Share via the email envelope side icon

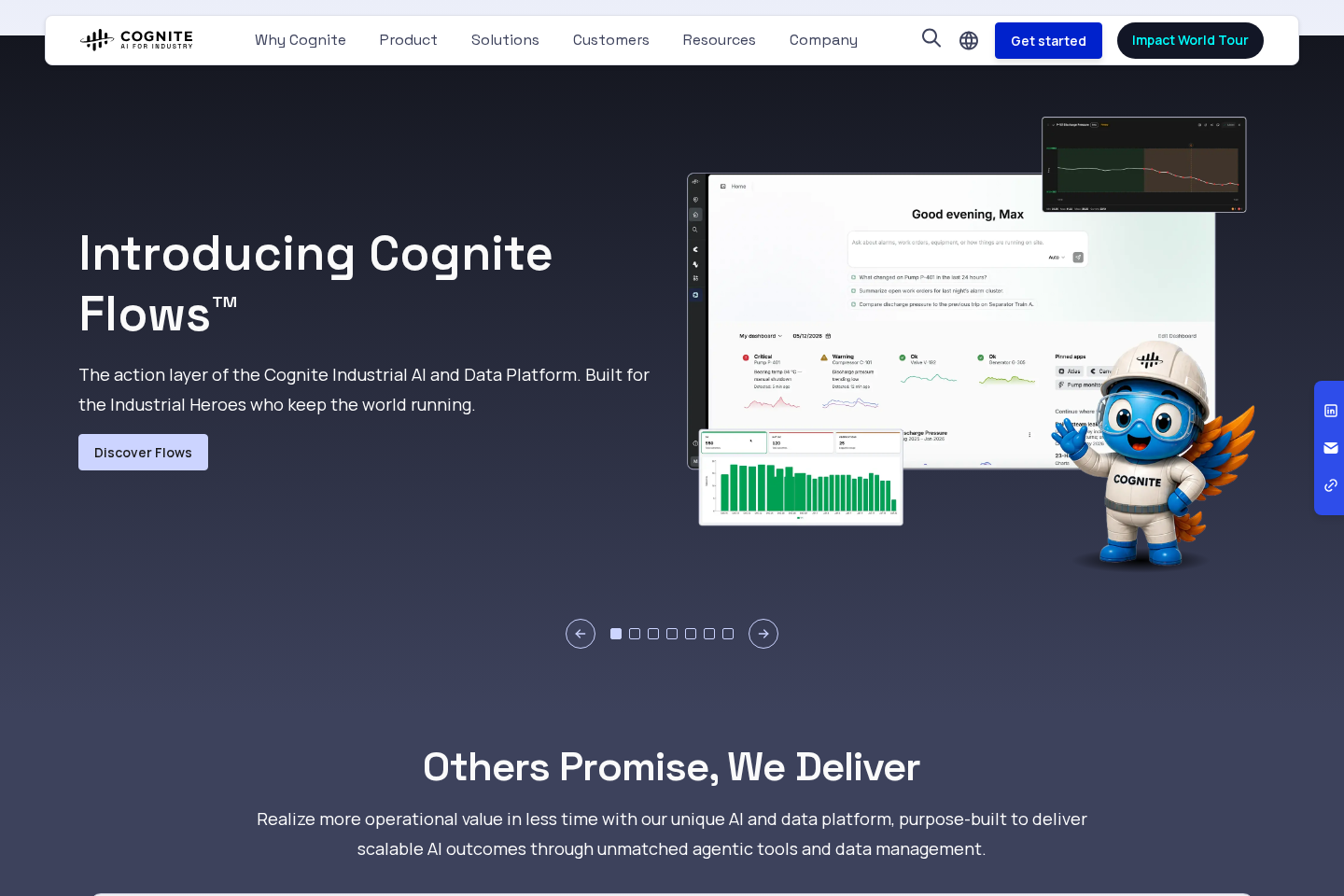(x=1331, y=448)
